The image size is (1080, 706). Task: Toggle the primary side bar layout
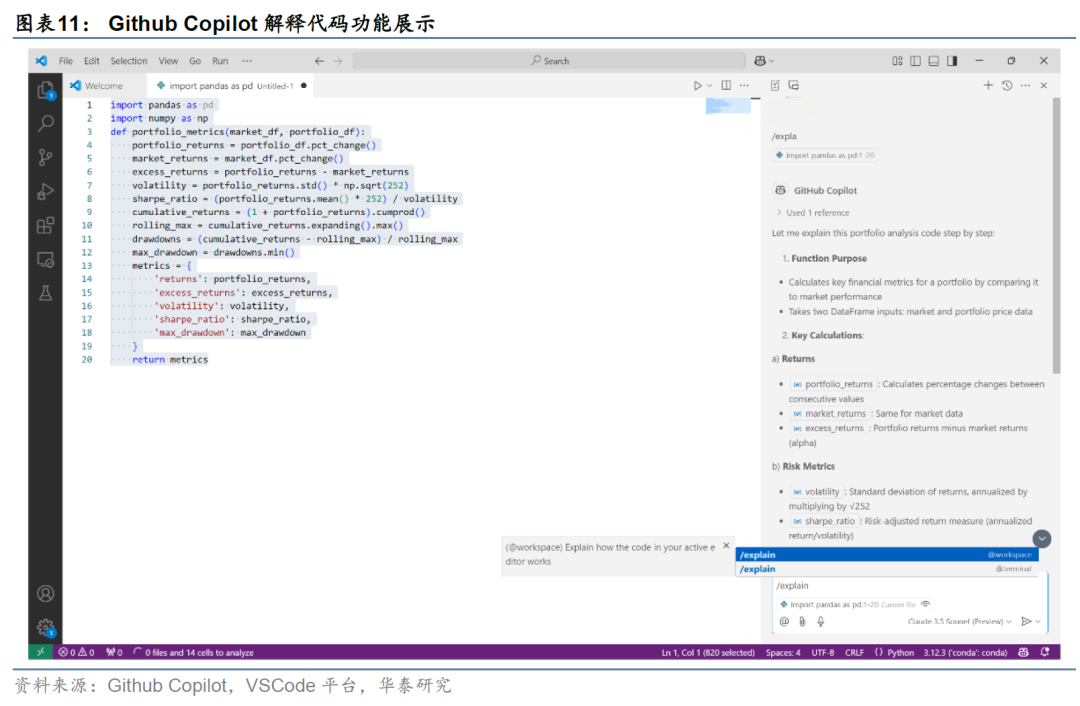(915, 61)
